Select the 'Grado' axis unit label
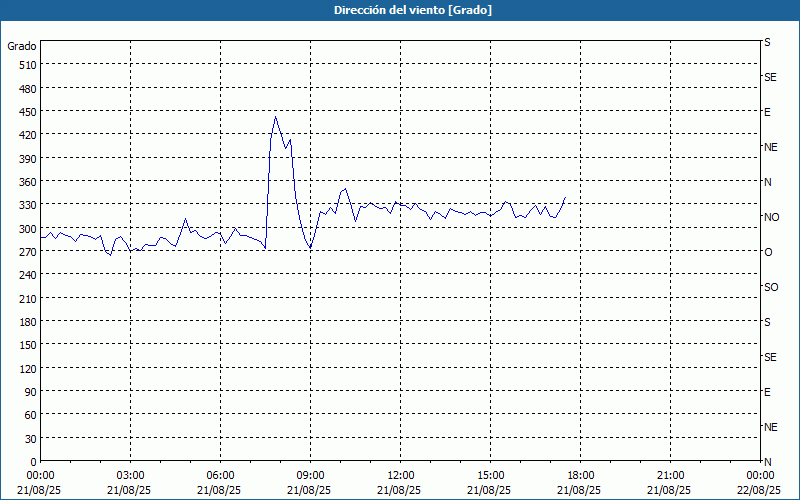The height and width of the screenshot is (500, 800). [22, 46]
